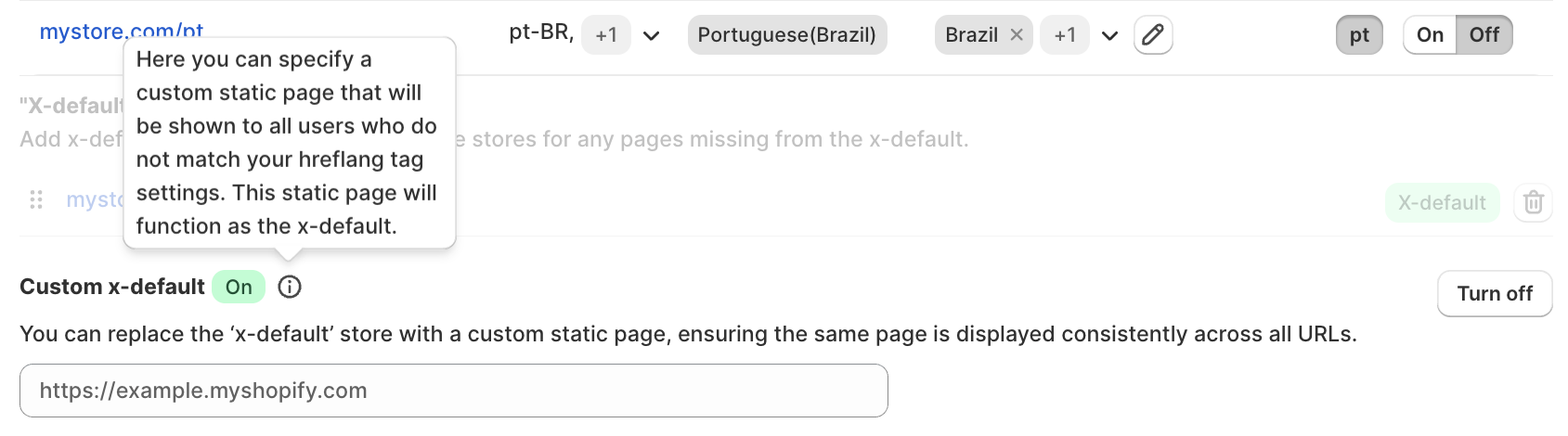Expand the pt-BR language dropdown arrow

(652, 36)
